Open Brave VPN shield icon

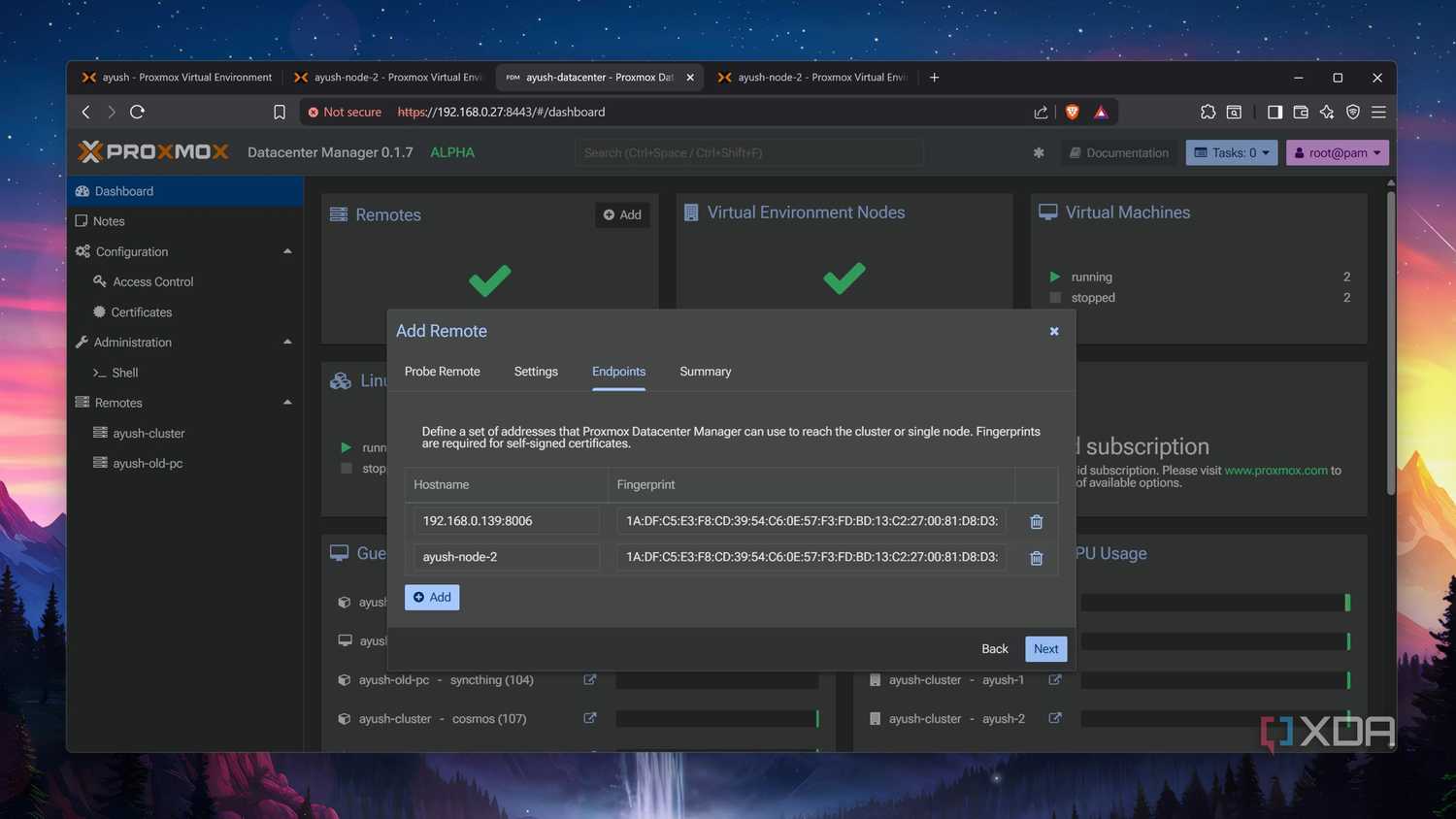[1353, 113]
